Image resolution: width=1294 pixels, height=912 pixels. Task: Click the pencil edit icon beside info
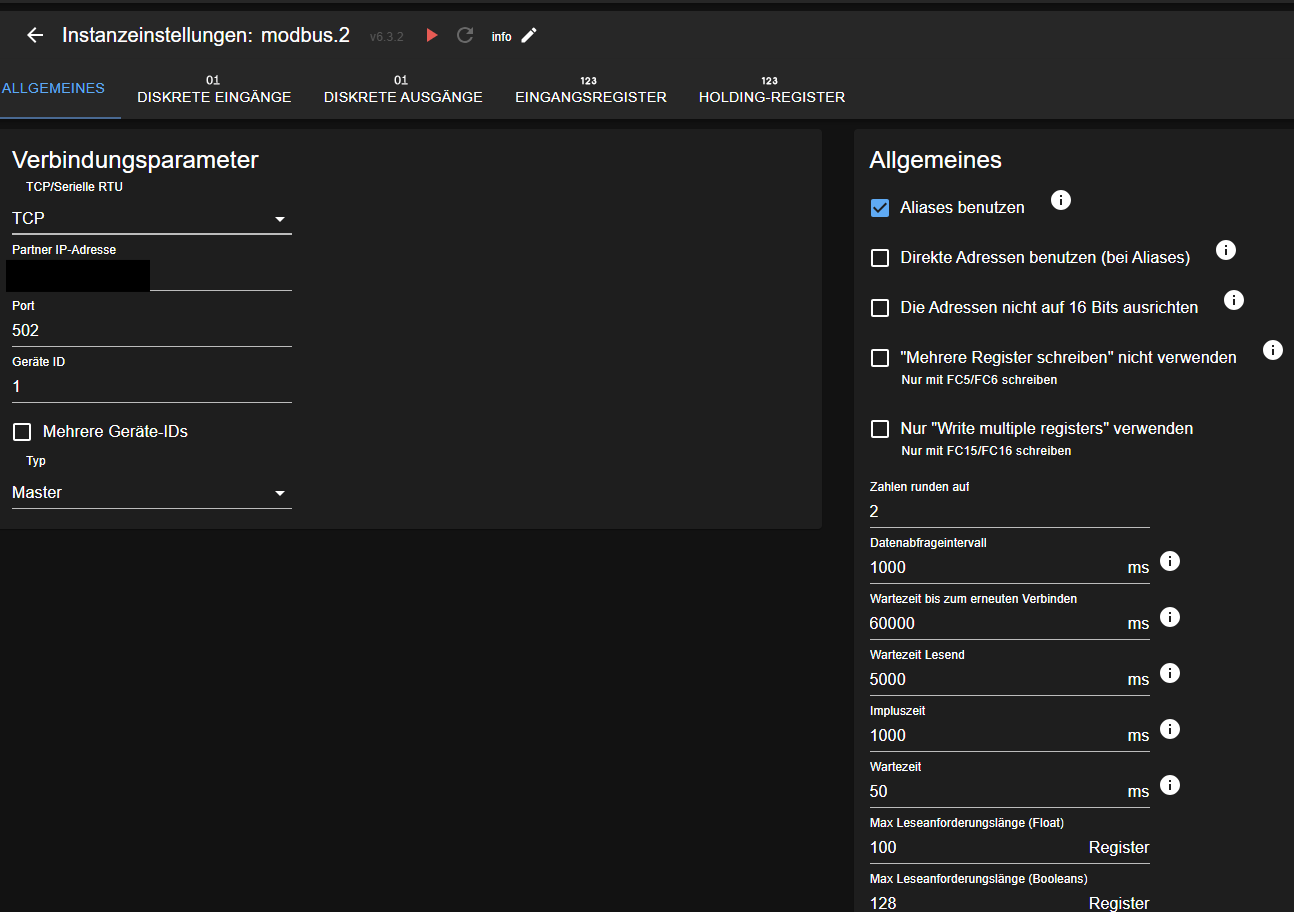529,36
